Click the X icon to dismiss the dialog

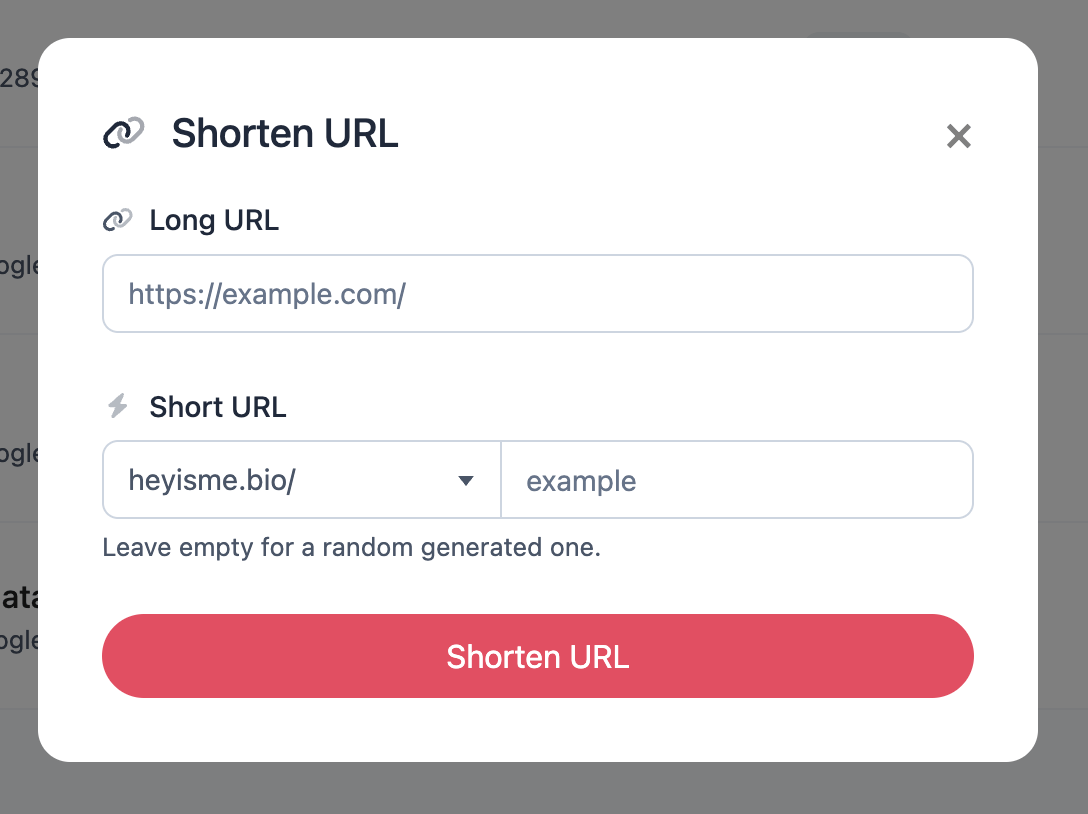[958, 136]
